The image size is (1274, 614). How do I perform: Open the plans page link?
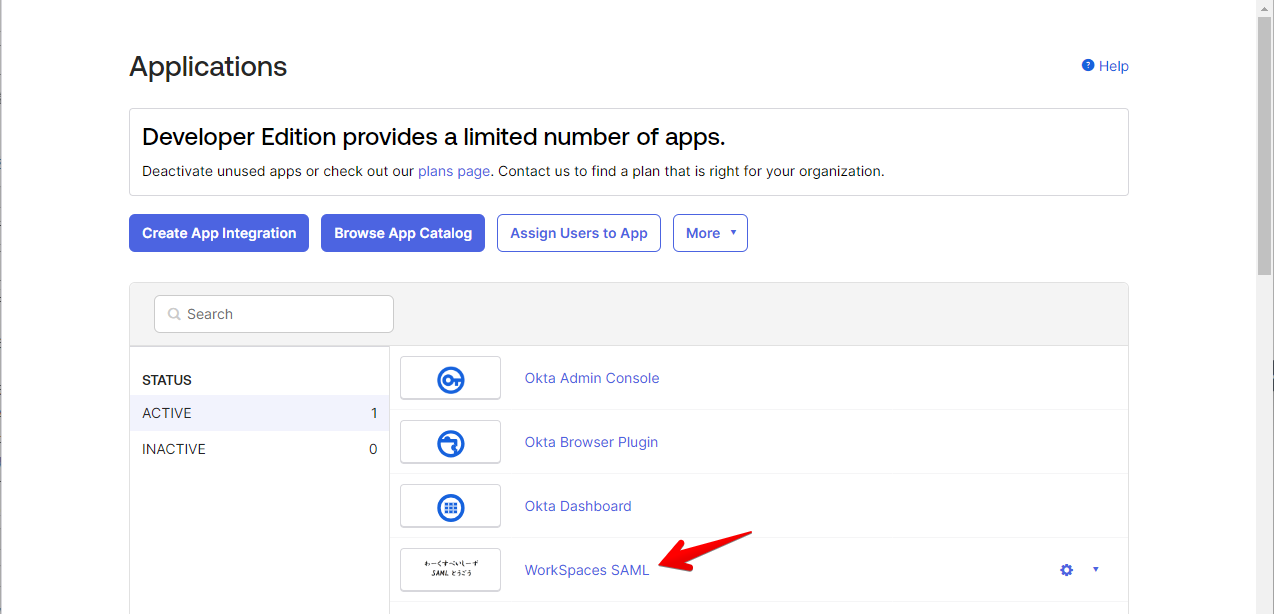click(454, 171)
